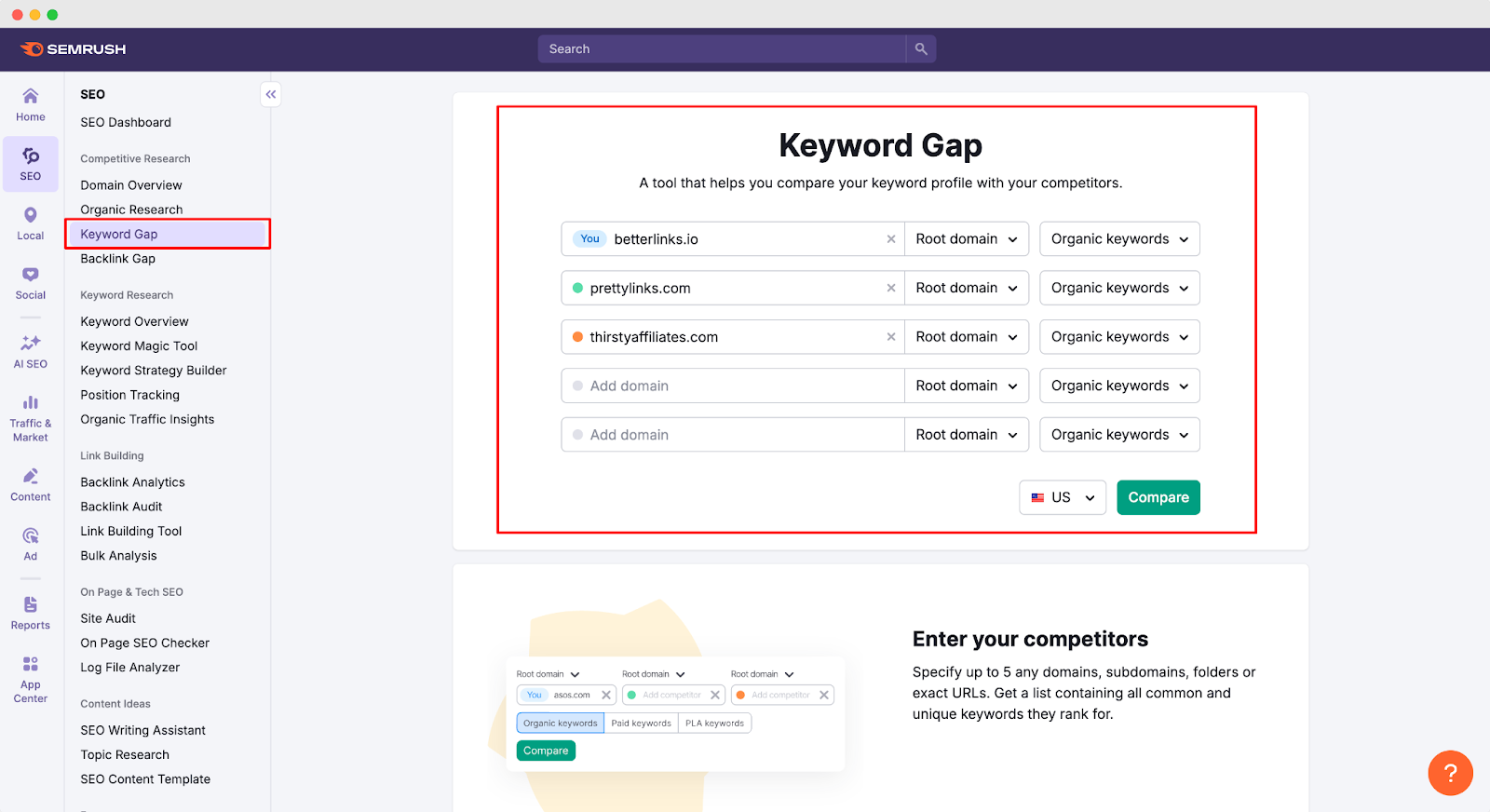Open the AI SEO sidebar icon
The height and width of the screenshot is (812, 1490).
pyautogui.click(x=30, y=350)
